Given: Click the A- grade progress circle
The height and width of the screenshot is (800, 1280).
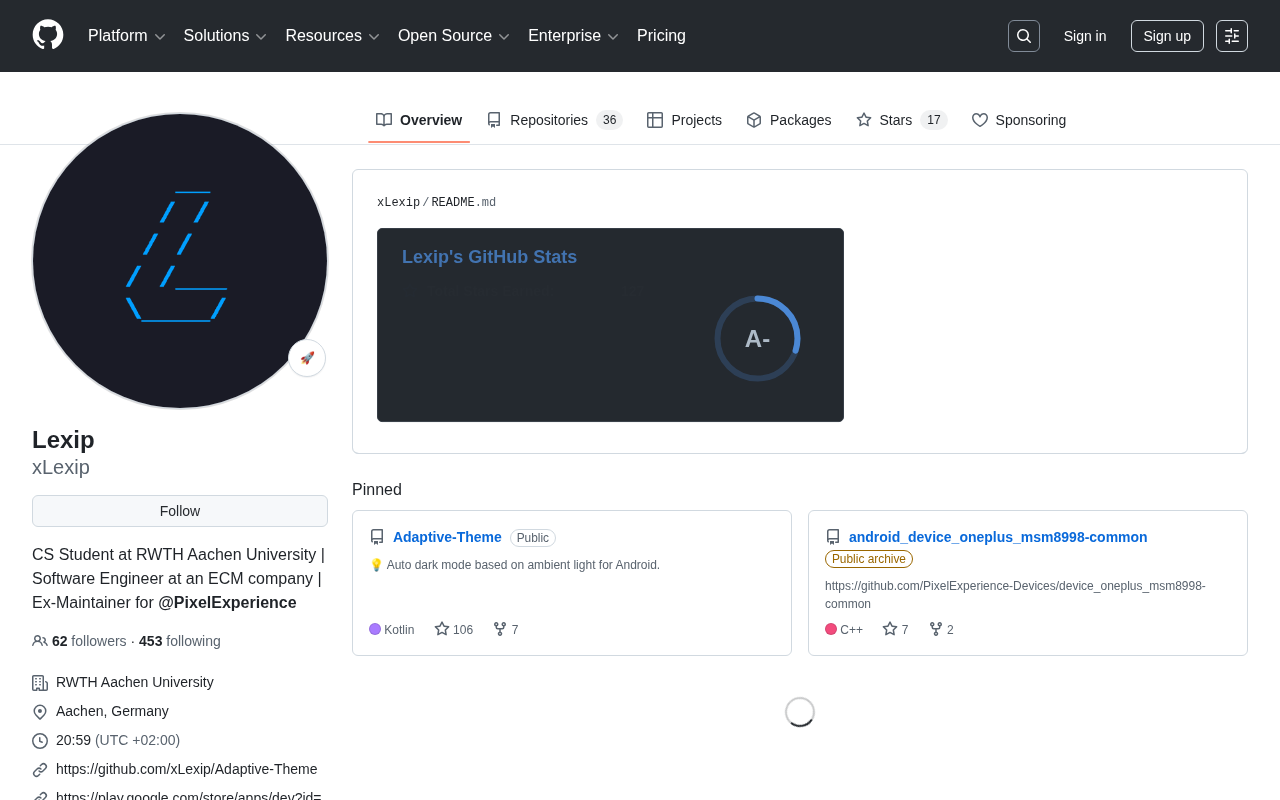Looking at the screenshot, I should (x=757, y=339).
